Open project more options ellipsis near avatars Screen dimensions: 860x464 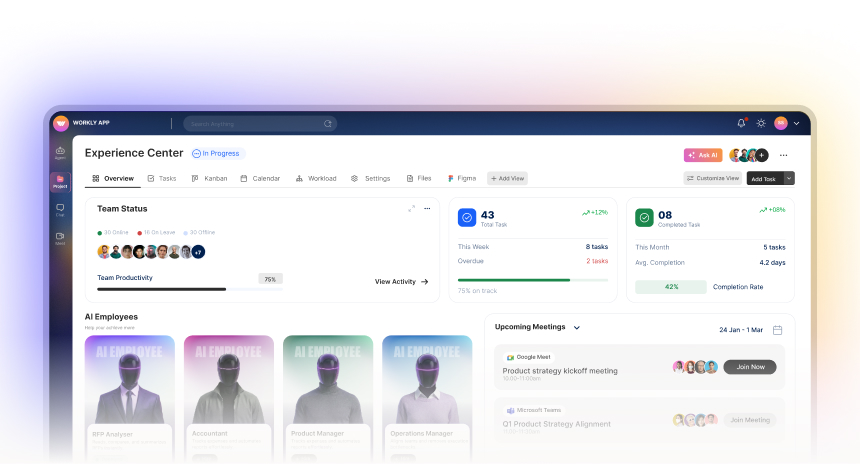tap(783, 155)
